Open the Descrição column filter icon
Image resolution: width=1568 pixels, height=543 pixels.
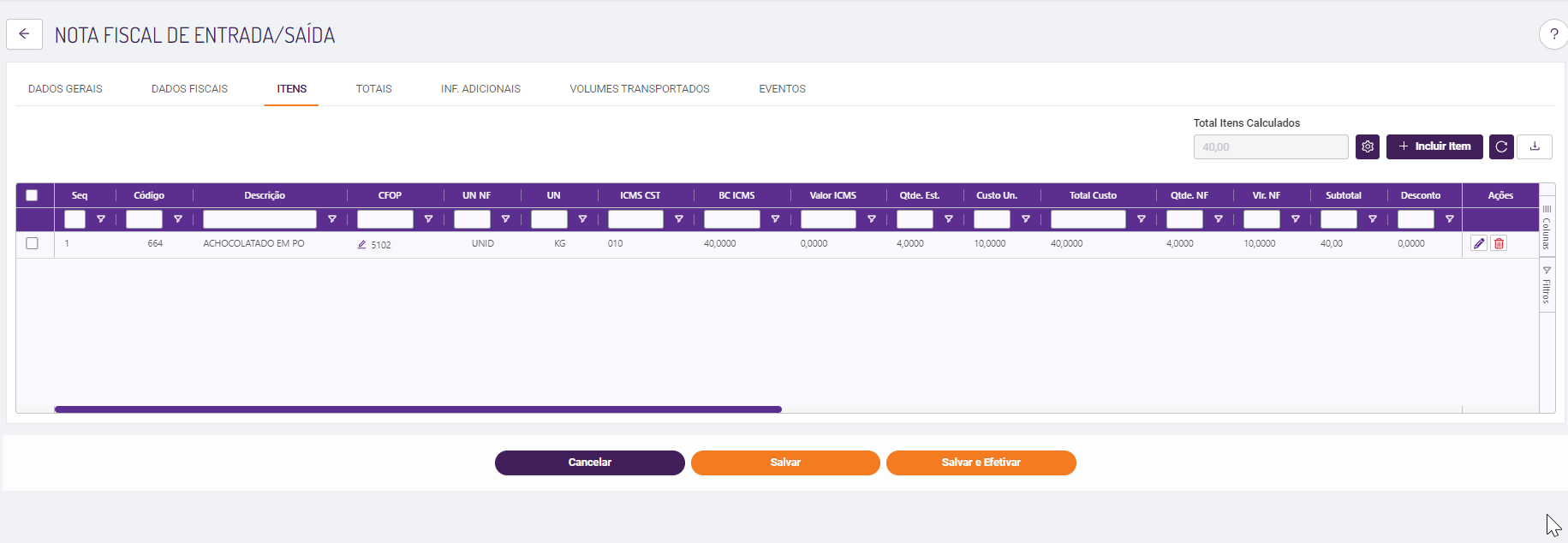(x=332, y=219)
